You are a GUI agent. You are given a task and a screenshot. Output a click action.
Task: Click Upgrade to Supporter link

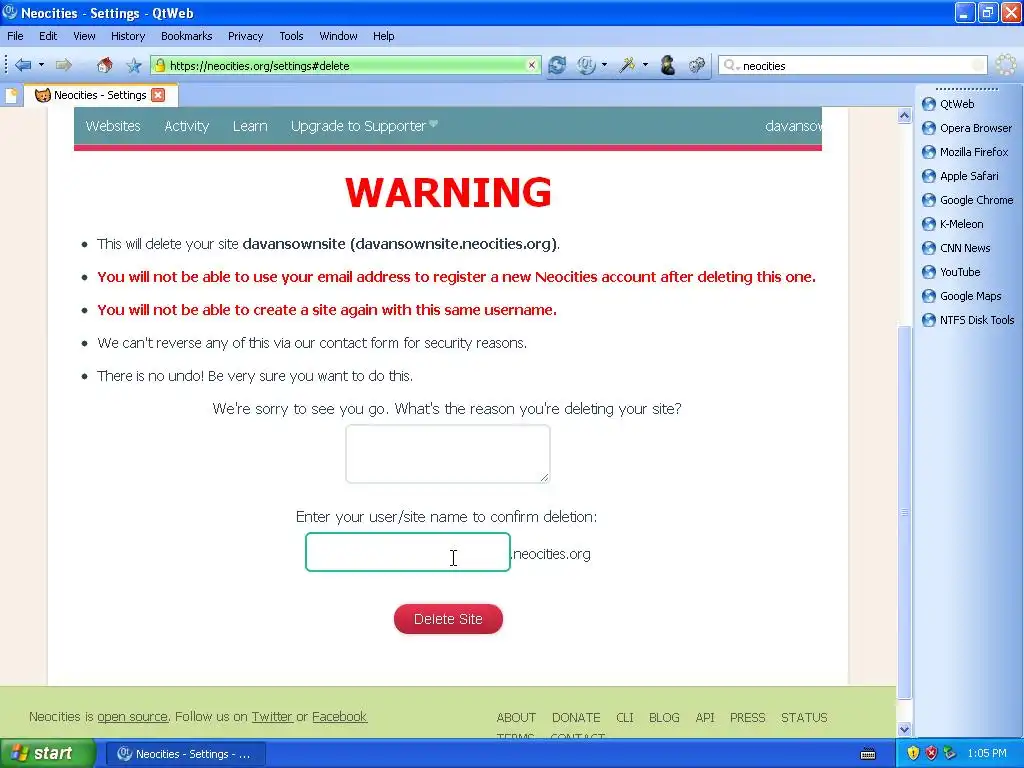pyautogui.click(x=364, y=126)
